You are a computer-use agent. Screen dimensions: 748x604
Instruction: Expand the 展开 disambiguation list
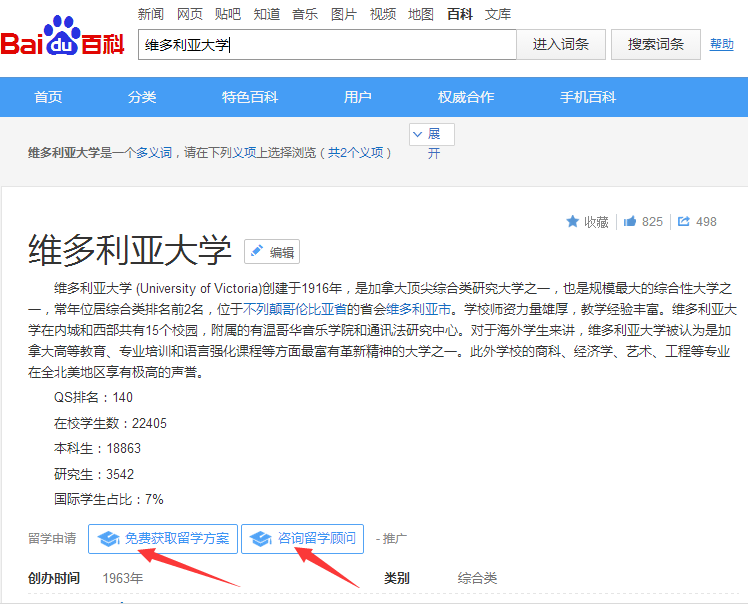(x=432, y=135)
